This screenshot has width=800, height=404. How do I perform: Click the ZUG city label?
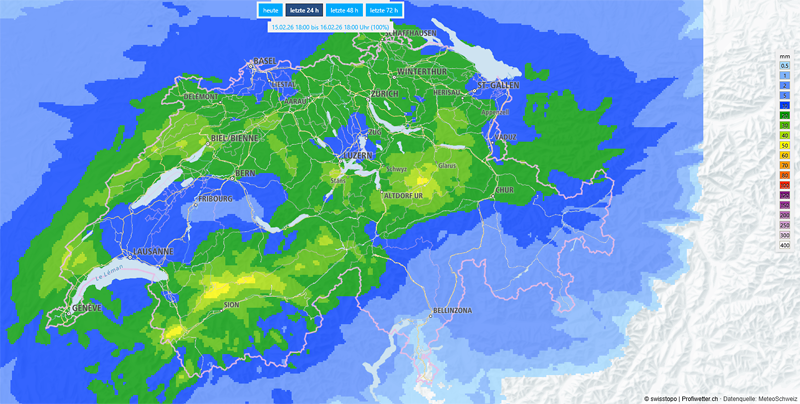374,132
